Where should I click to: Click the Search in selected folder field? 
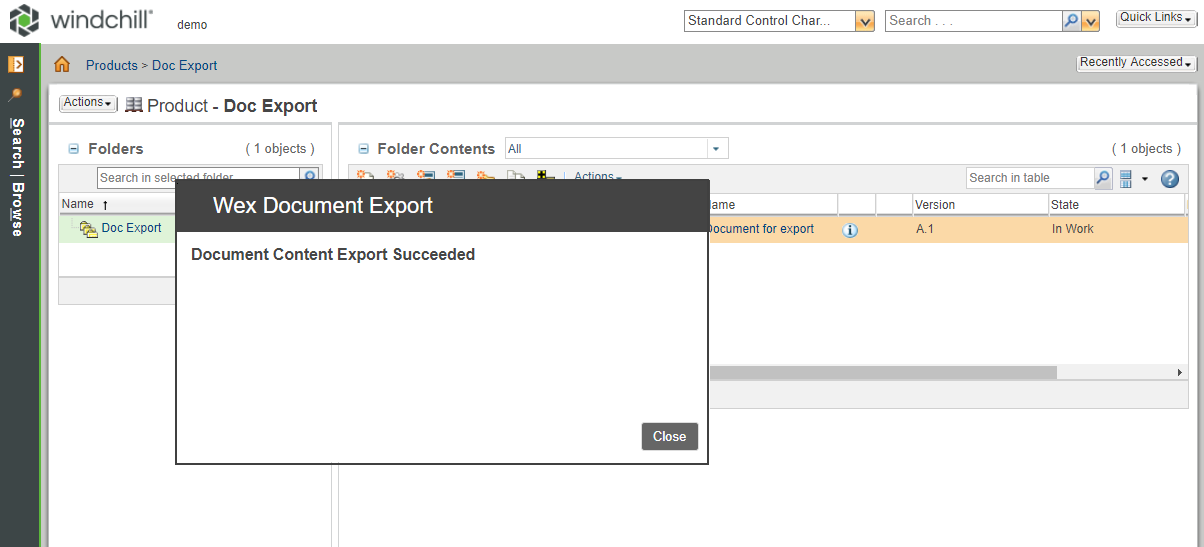[x=198, y=177]
